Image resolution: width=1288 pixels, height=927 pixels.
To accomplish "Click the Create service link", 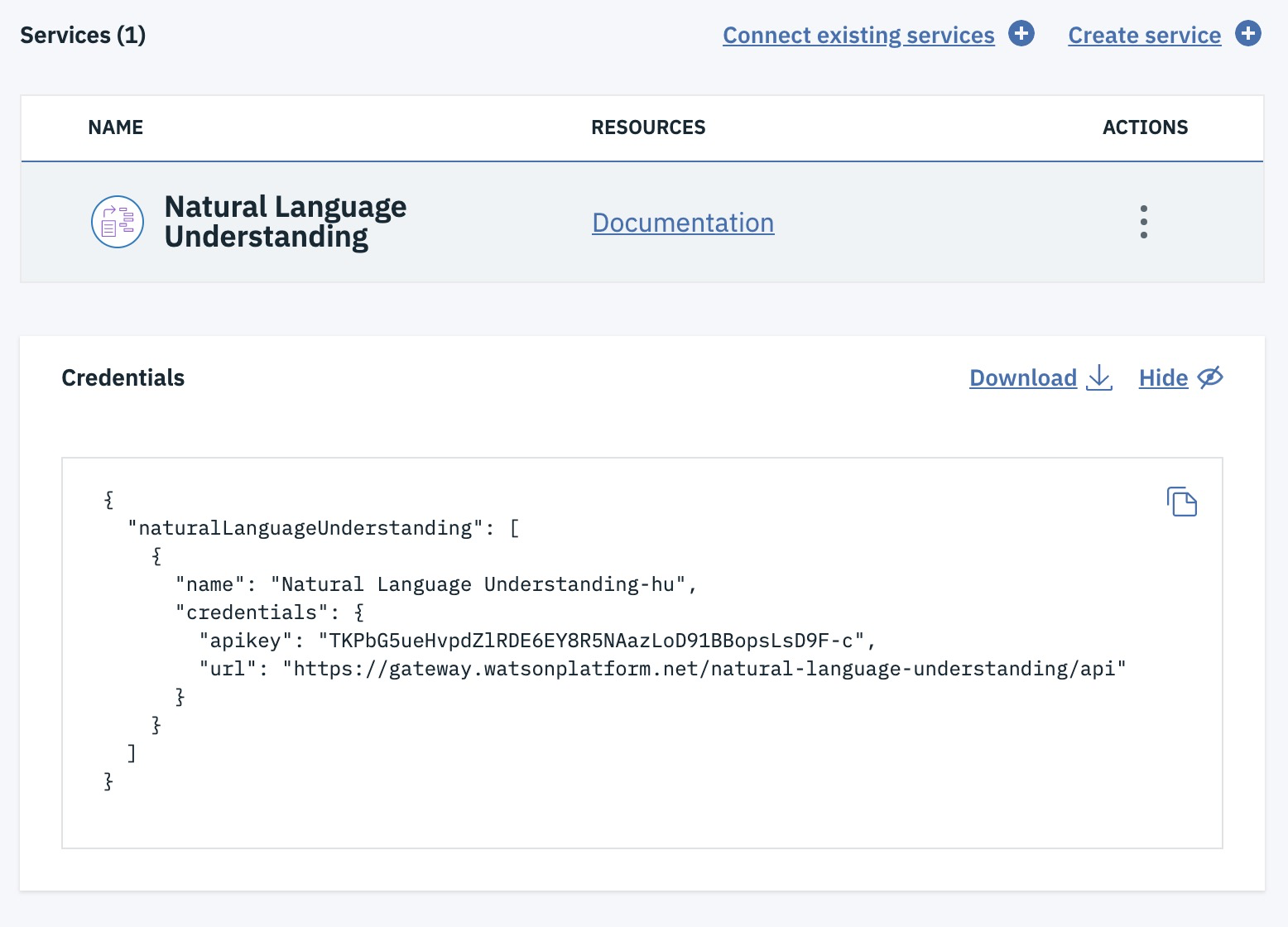I will [1144, 35].
